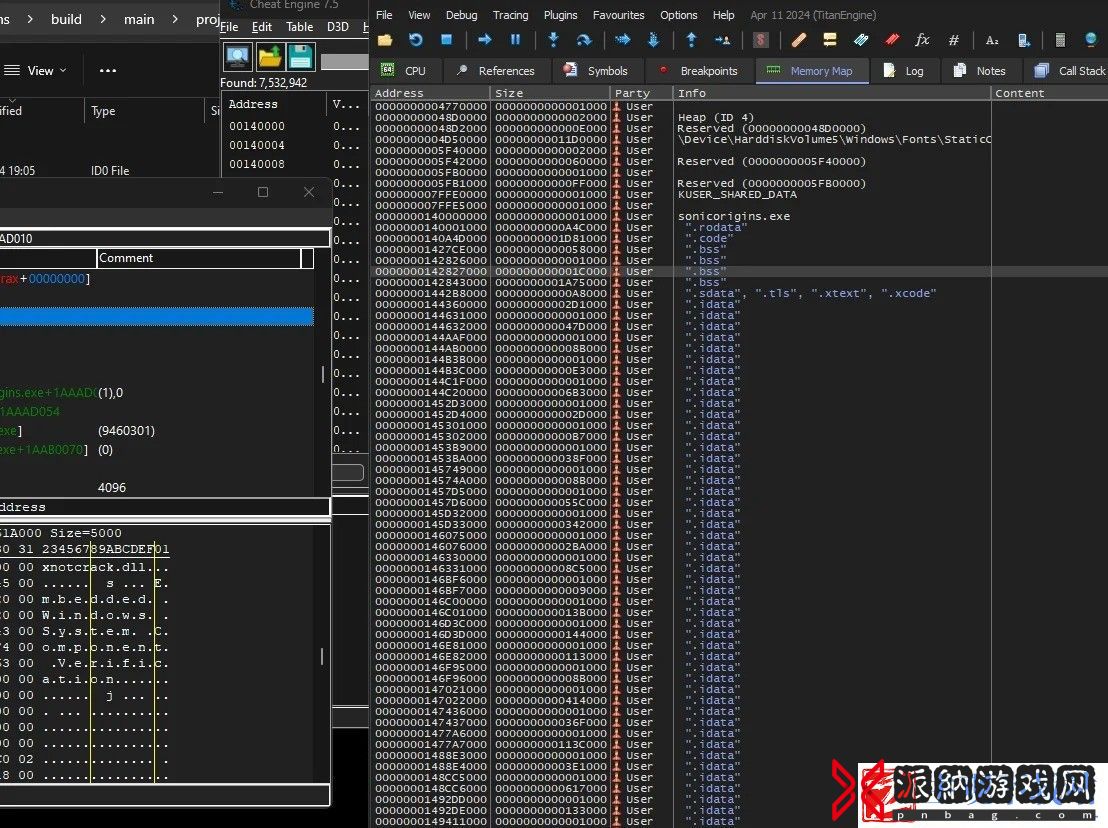Open the File menu in x64dbg
This screenshot has width=1108, height=828.
(x=384, y=15)
